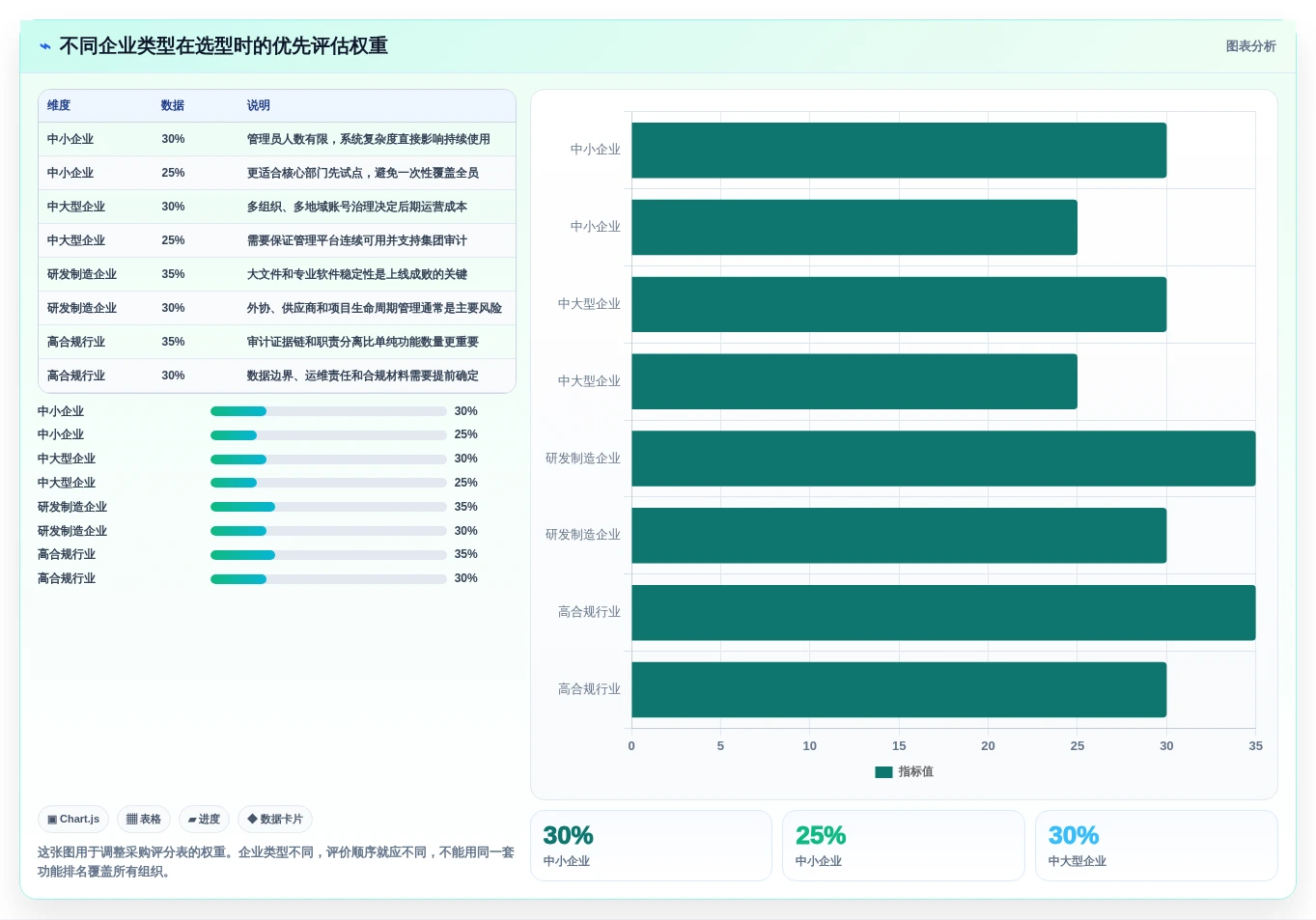Click the footnote text starting 这张图用于调整采购评分表
Screen dimensions: 1316x920
pyautogui.click(x=276, y=862)
